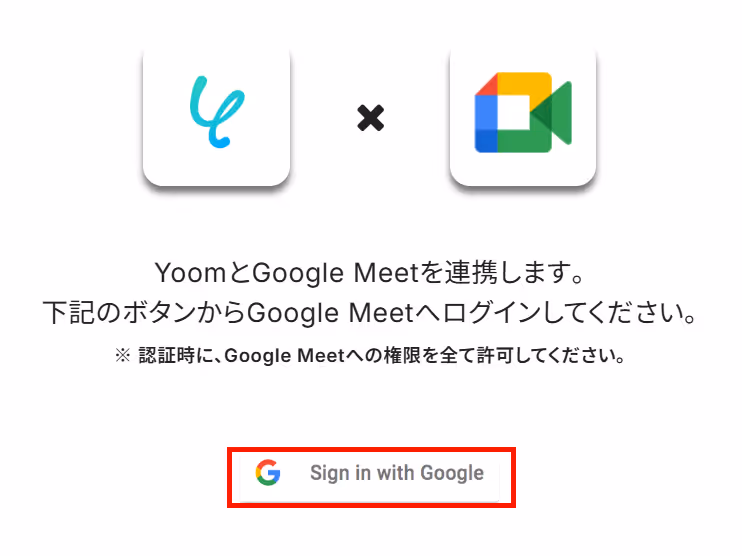Select the white Yoom logo card
742x556 pixels.
click(x=216, y=117)
